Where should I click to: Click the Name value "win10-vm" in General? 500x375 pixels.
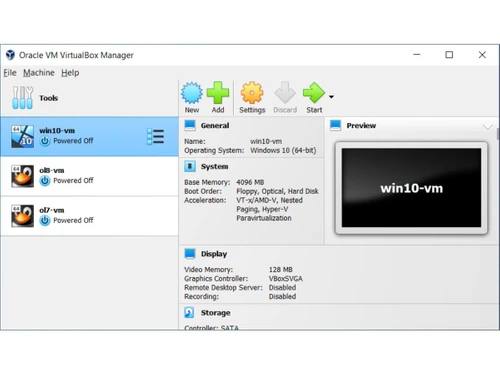266,141
